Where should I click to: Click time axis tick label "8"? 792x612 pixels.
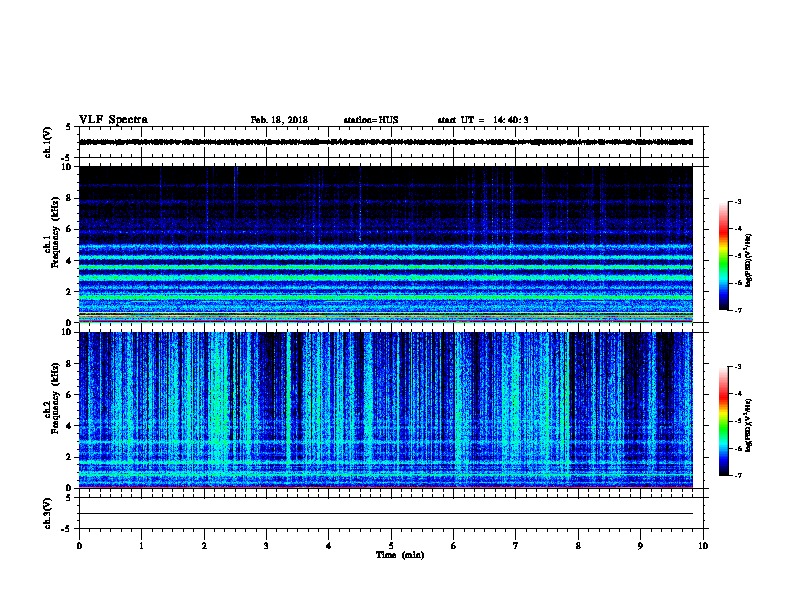click(x=578, y=546)
